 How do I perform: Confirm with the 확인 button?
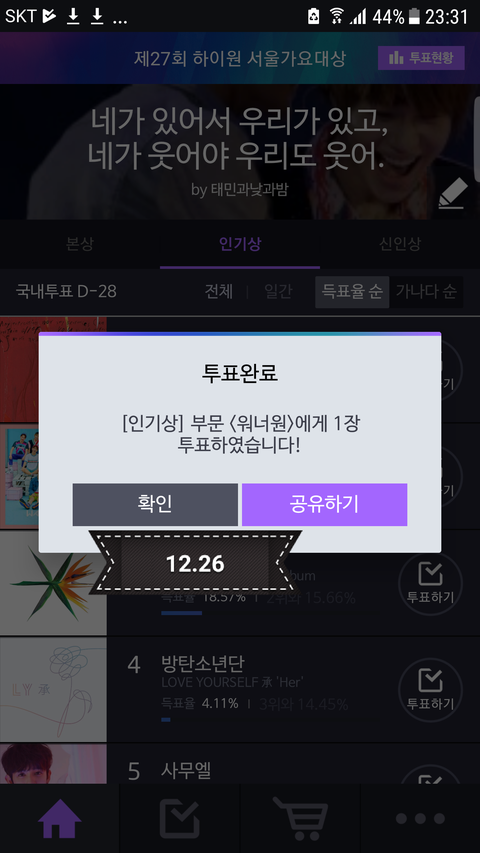(x=155, y=505)
